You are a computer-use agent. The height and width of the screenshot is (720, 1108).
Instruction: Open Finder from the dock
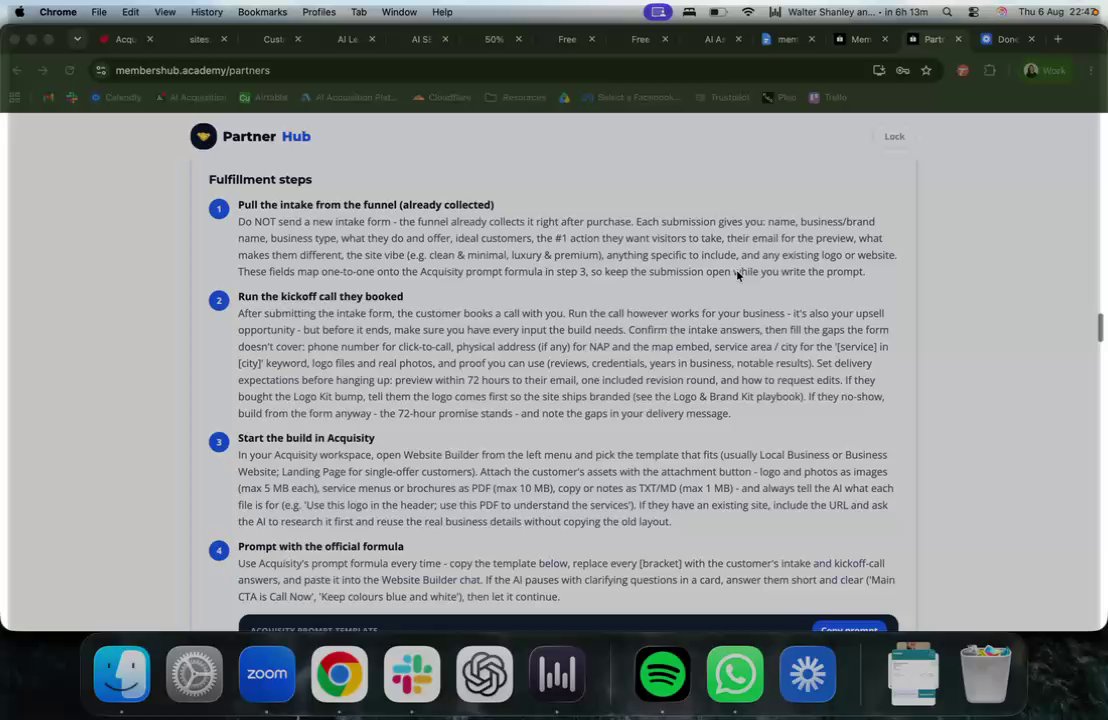pos(122,673)
